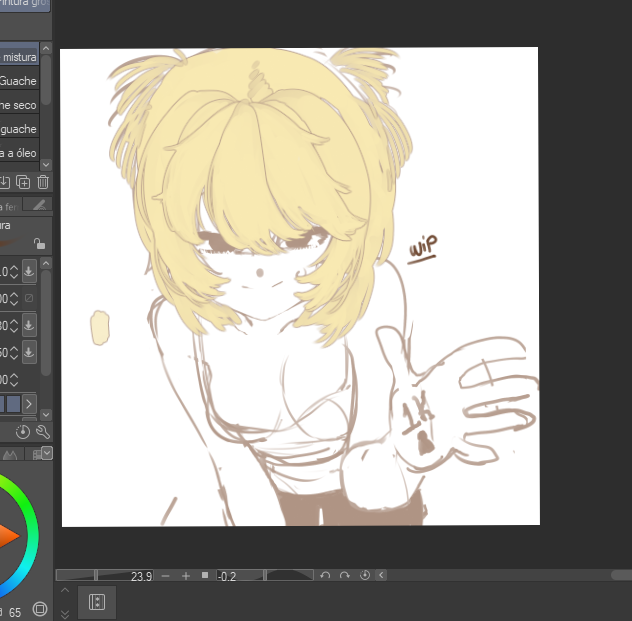632x621 pixels.
Task: Rotate canvas right with clockwise arrow
Action: tap(345, 575)
